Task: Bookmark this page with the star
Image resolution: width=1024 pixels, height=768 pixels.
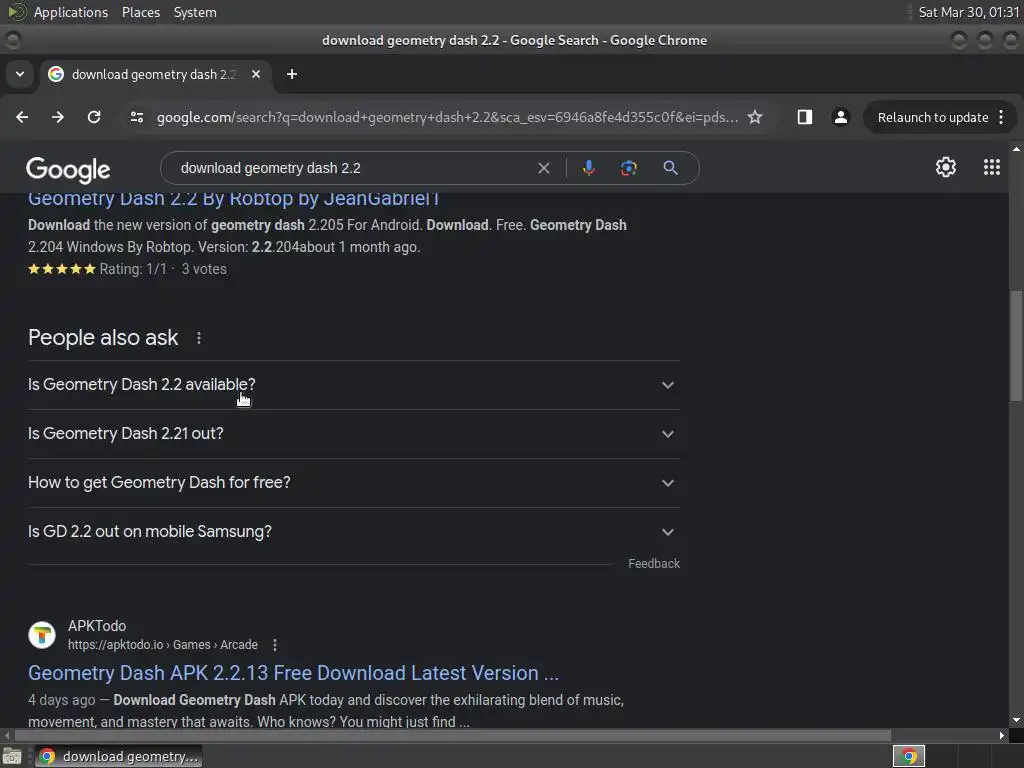Action: point(755,117)
